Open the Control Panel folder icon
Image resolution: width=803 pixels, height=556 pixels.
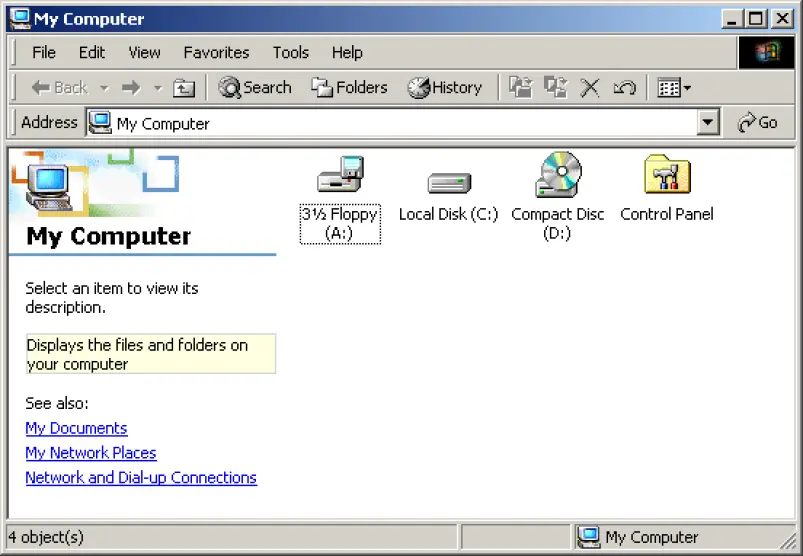tap(667, 174)
